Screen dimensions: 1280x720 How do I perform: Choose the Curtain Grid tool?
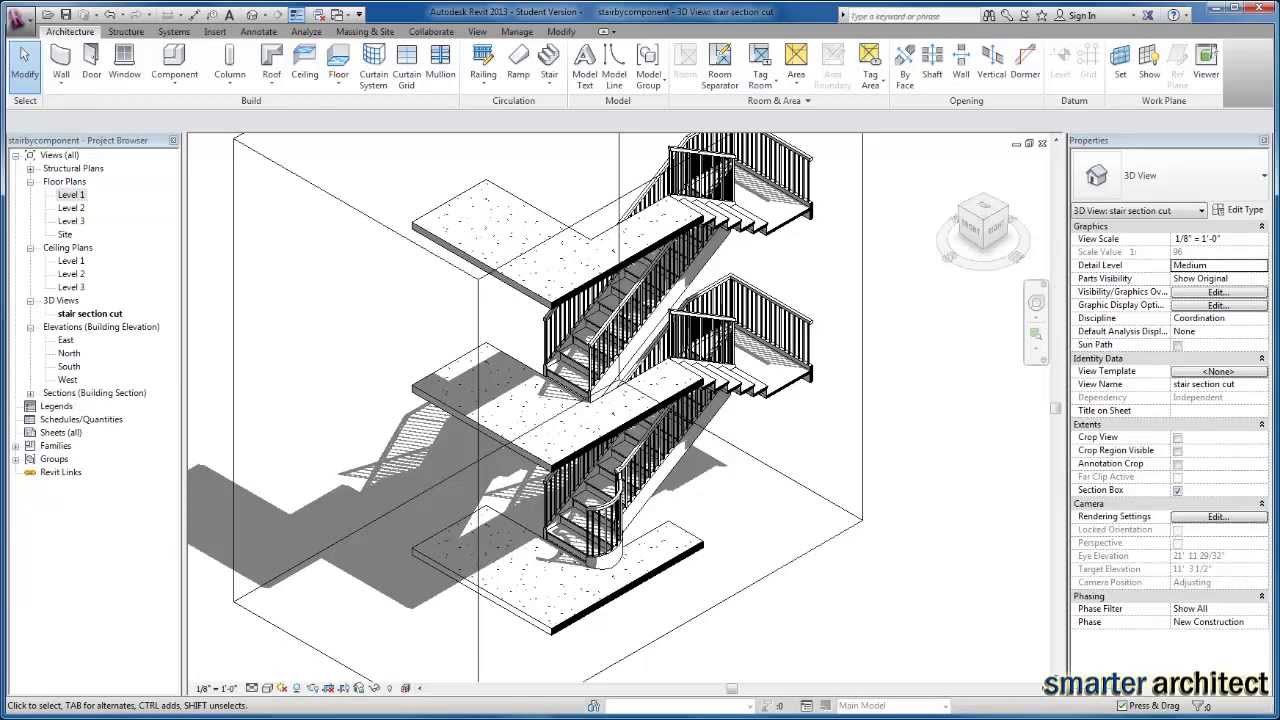tap(407, 62)
